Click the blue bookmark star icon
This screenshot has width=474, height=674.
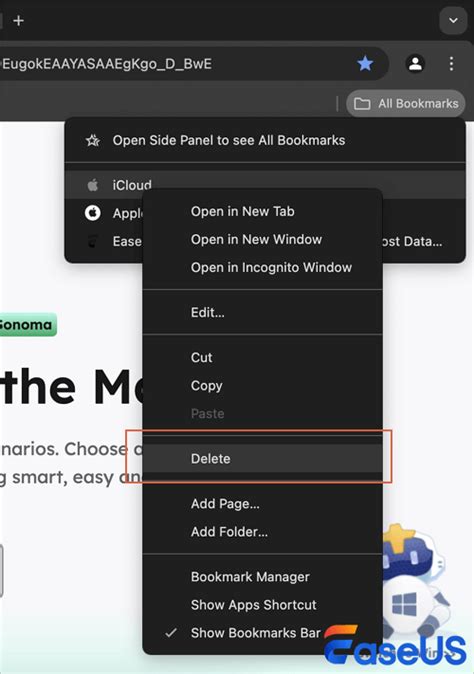tap(365, 64)
